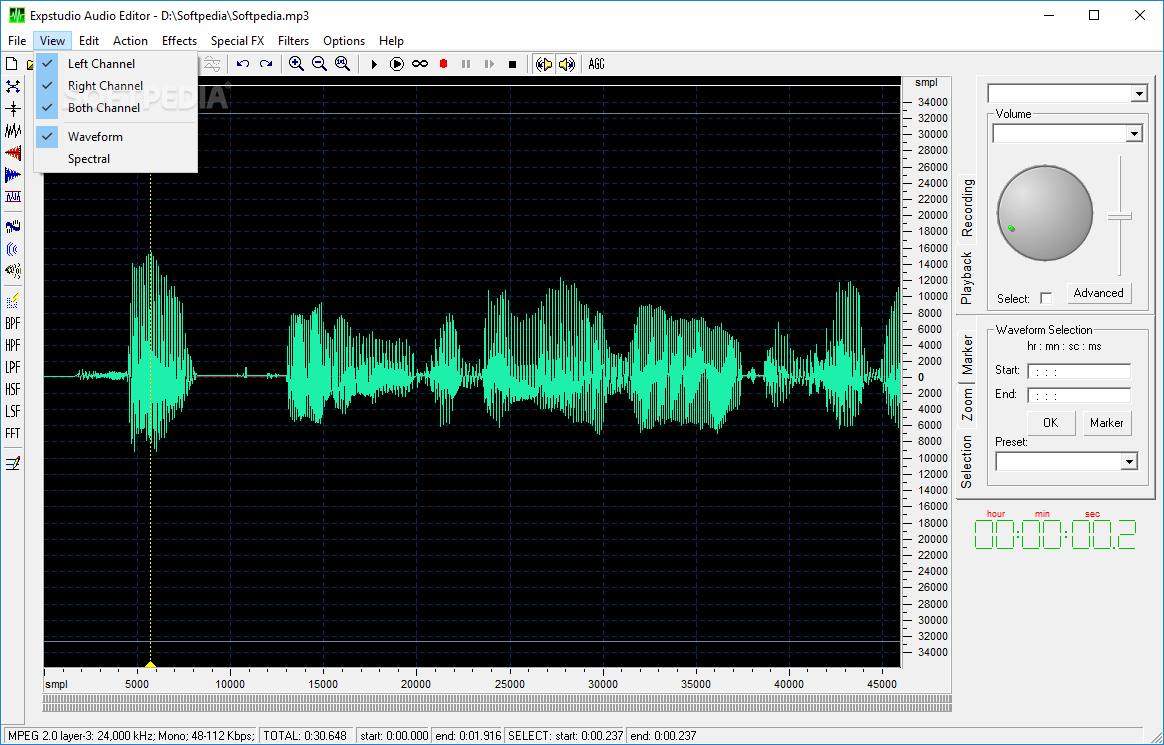Open the Special FX menu
The width and height of the screenshot is (1164, 745).
pyautogui.click(x=238, y=41)
